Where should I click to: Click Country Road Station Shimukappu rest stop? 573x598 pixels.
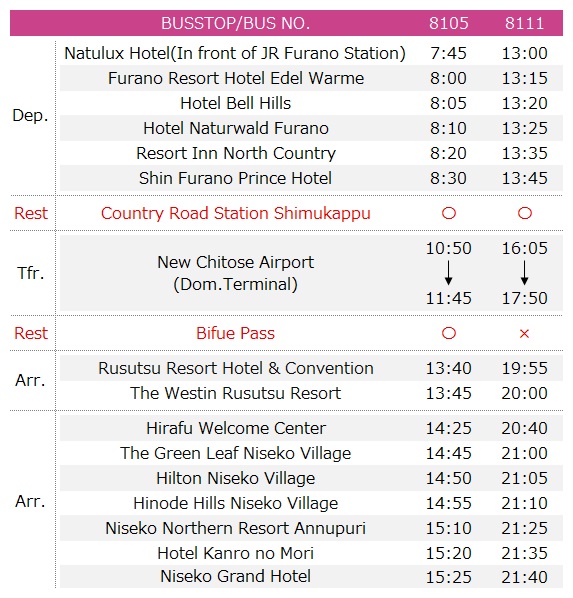point(236,213)
